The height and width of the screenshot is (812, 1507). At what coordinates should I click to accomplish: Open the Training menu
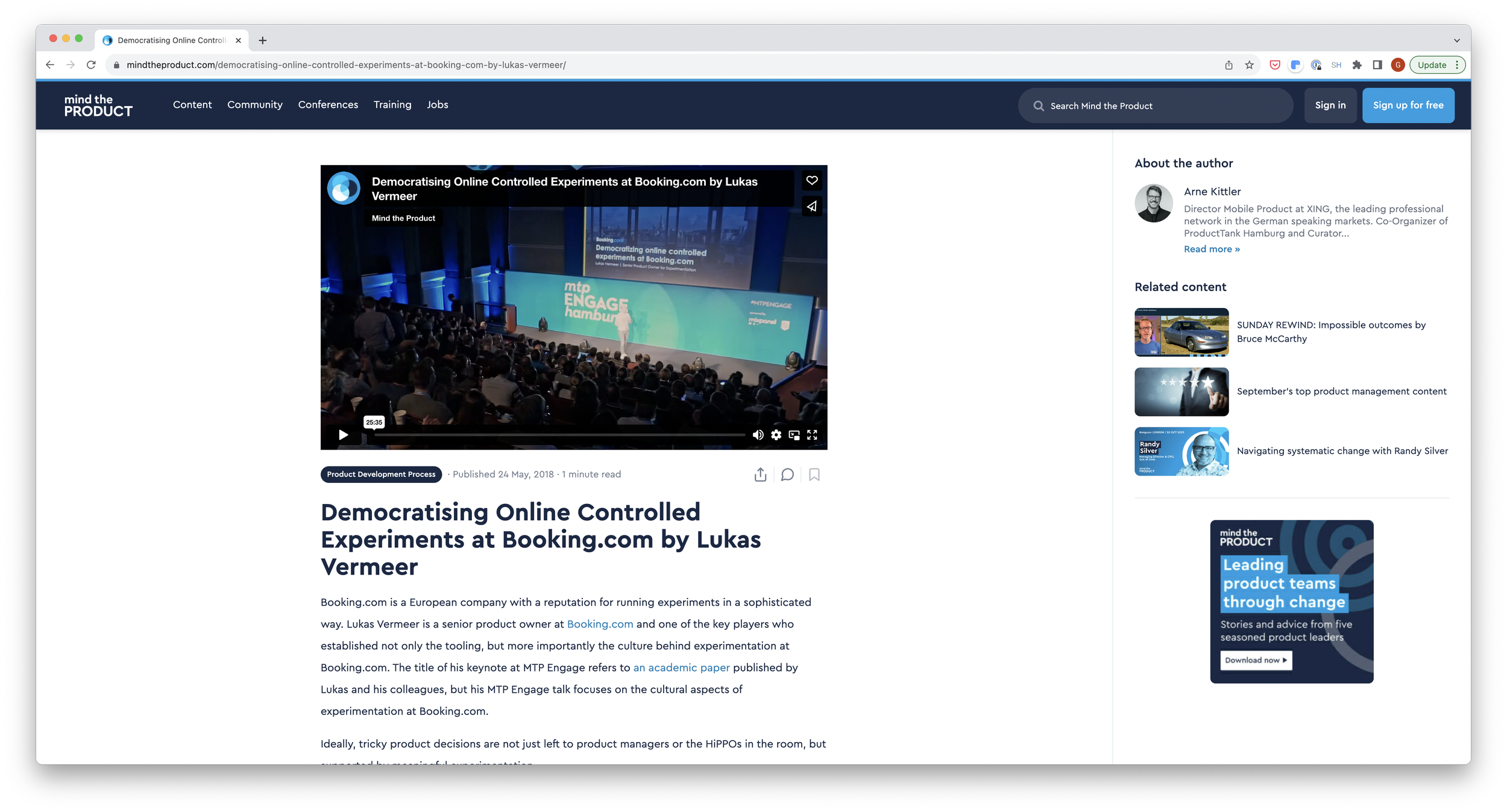click(392, 105)
